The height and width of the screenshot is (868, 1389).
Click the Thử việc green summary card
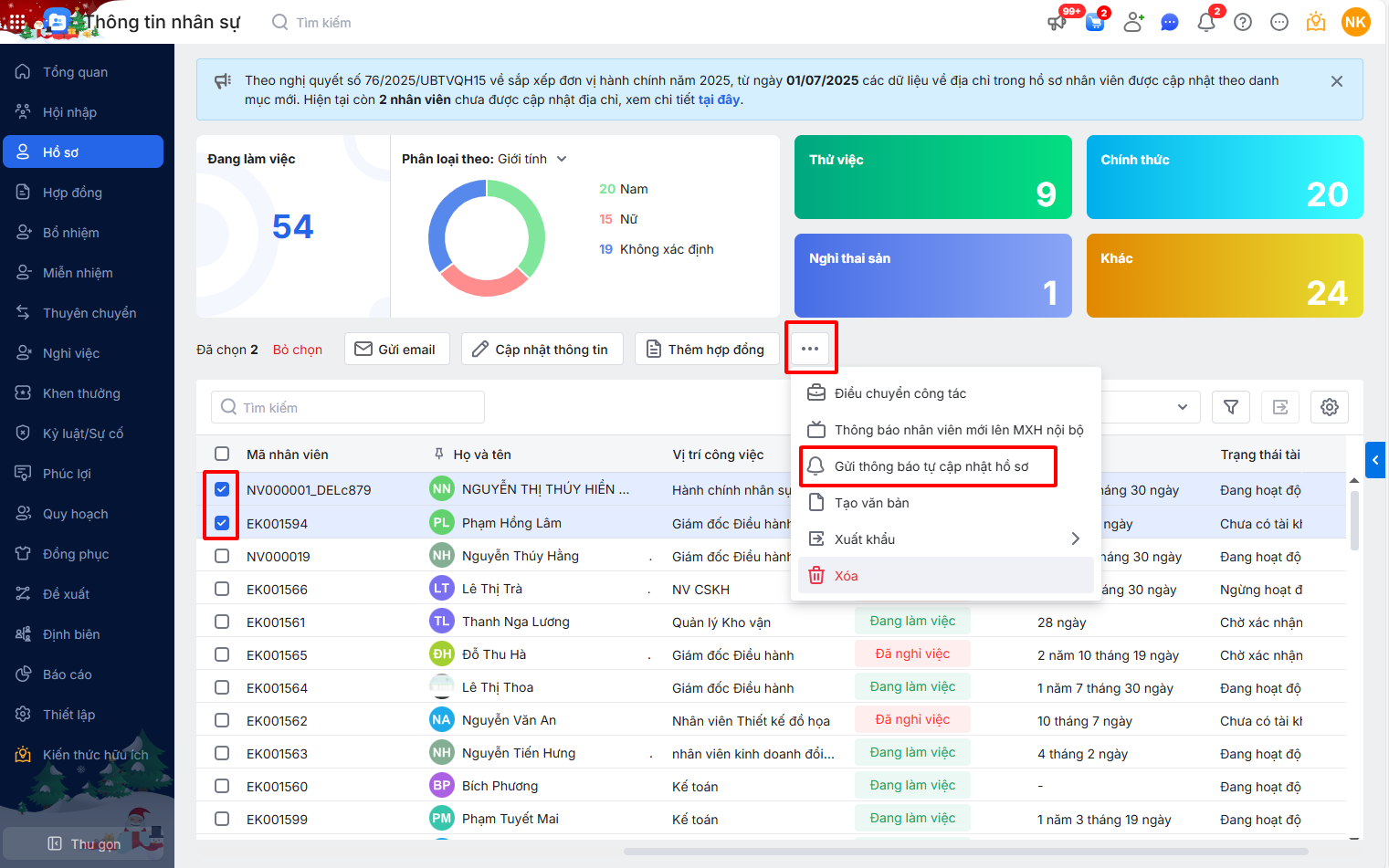click(x=932, y=177)
